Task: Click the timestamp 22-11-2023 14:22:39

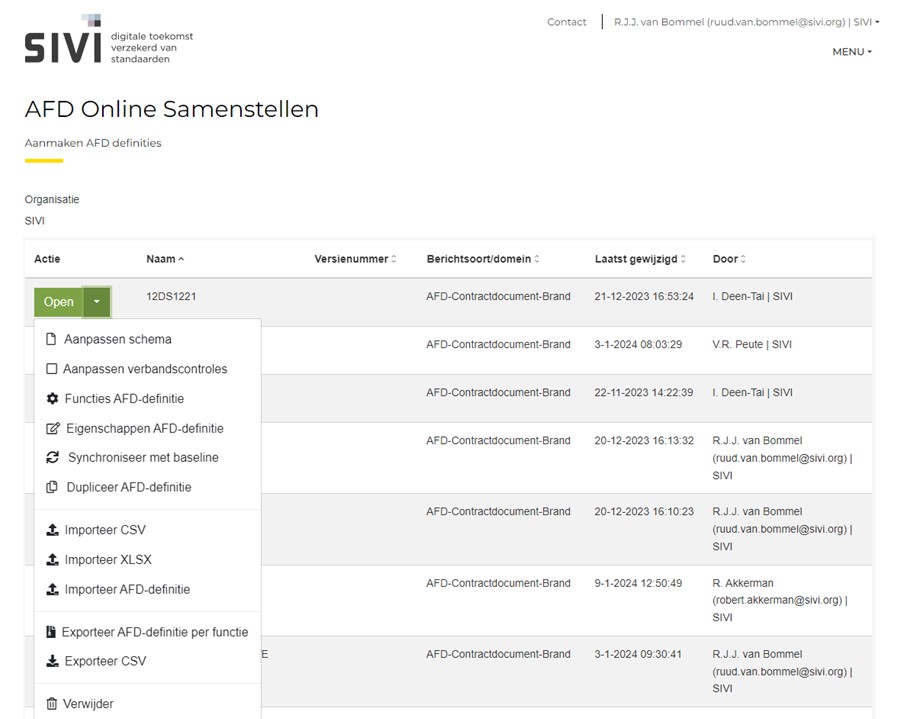Action: (x=644, y=393)
